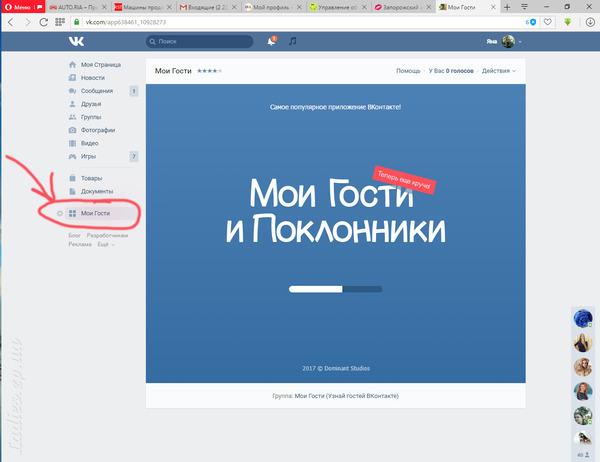Open Новости in the sidebar
600x462 pixels.
tap(93, 78)
